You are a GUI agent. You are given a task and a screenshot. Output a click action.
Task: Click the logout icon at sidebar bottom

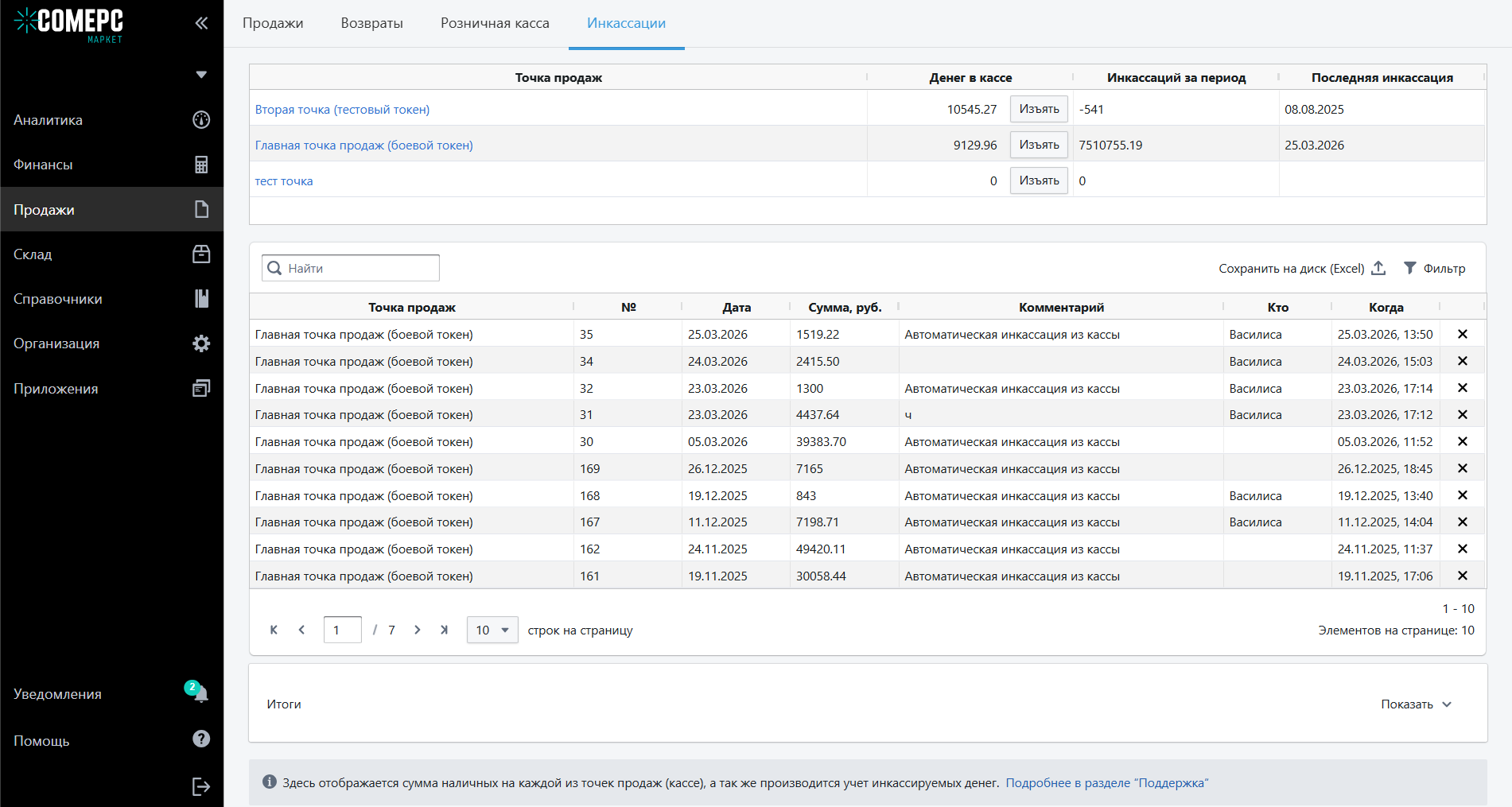click(x=201, y=786)
